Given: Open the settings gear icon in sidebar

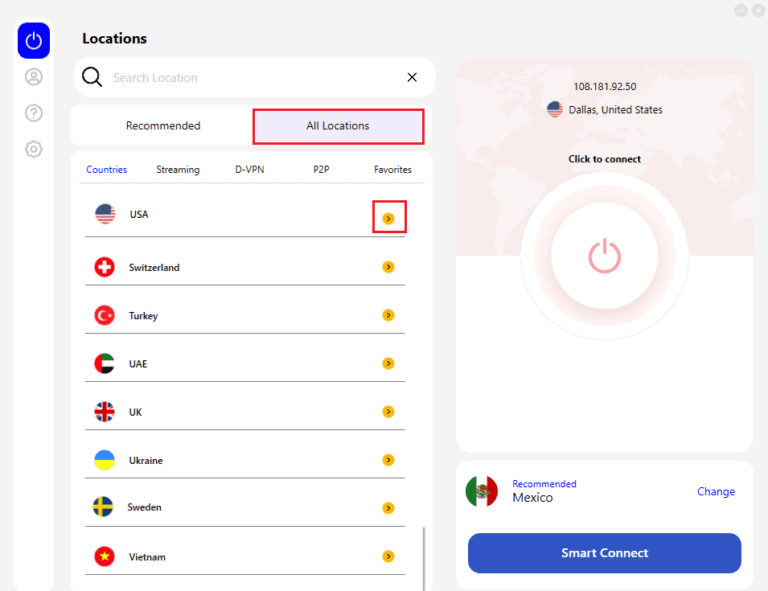Looking at the screenshot, I should pos(34,149).
